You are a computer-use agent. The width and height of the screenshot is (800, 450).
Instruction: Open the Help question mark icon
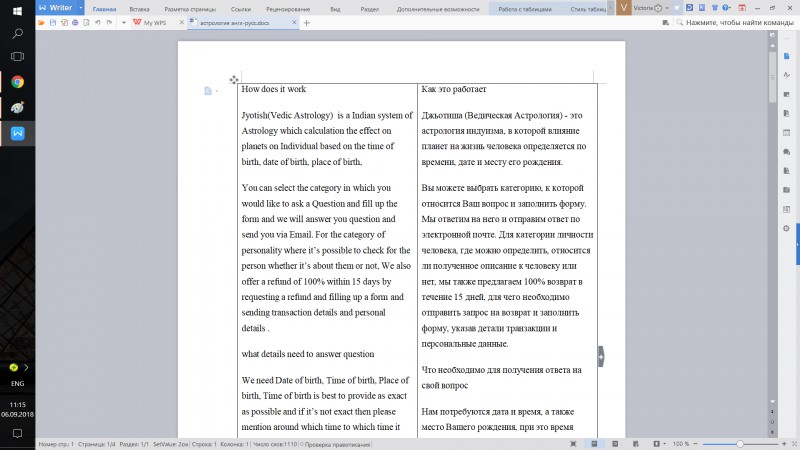726,8
